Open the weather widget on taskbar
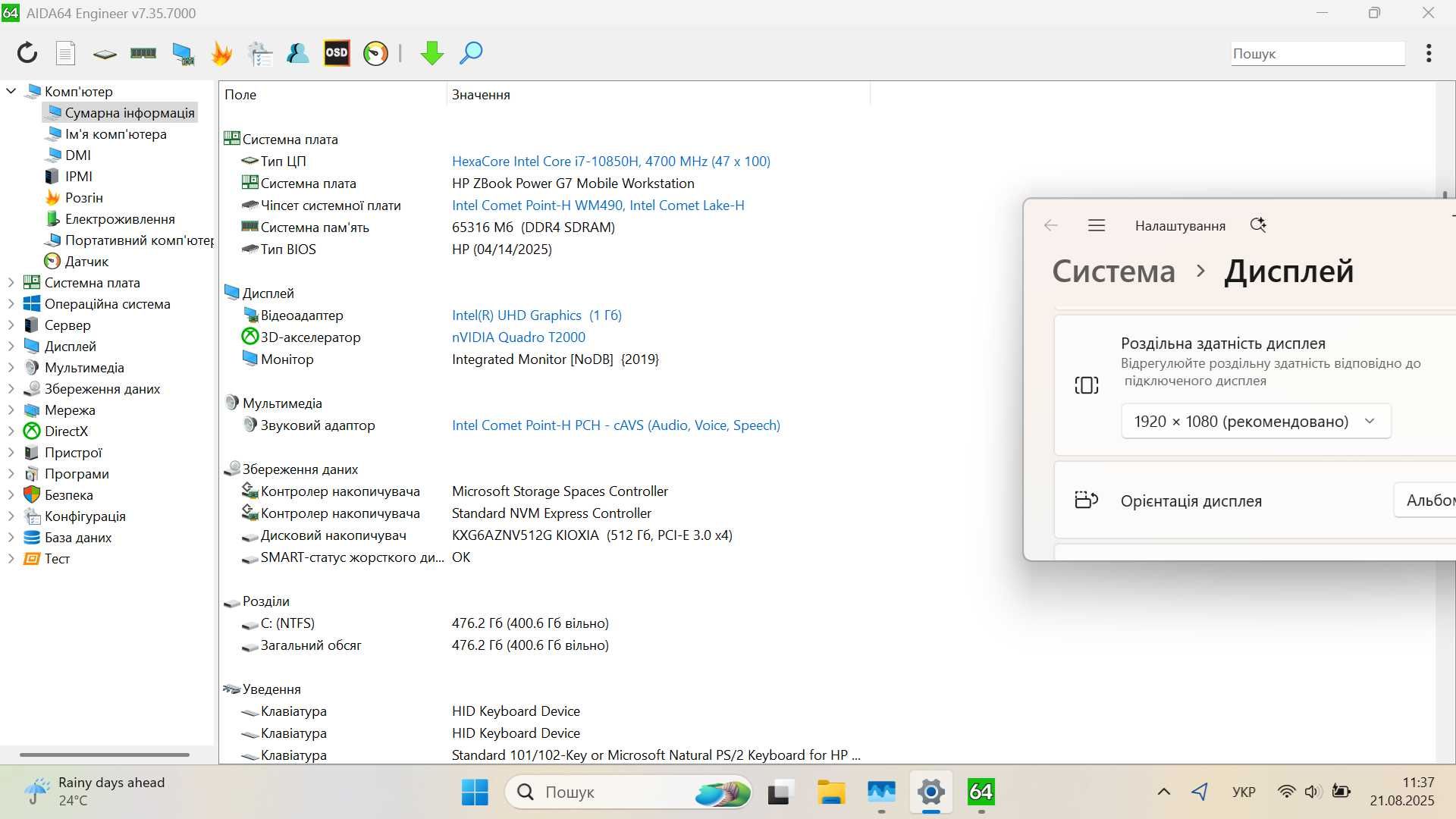 [x=94, y=791]
